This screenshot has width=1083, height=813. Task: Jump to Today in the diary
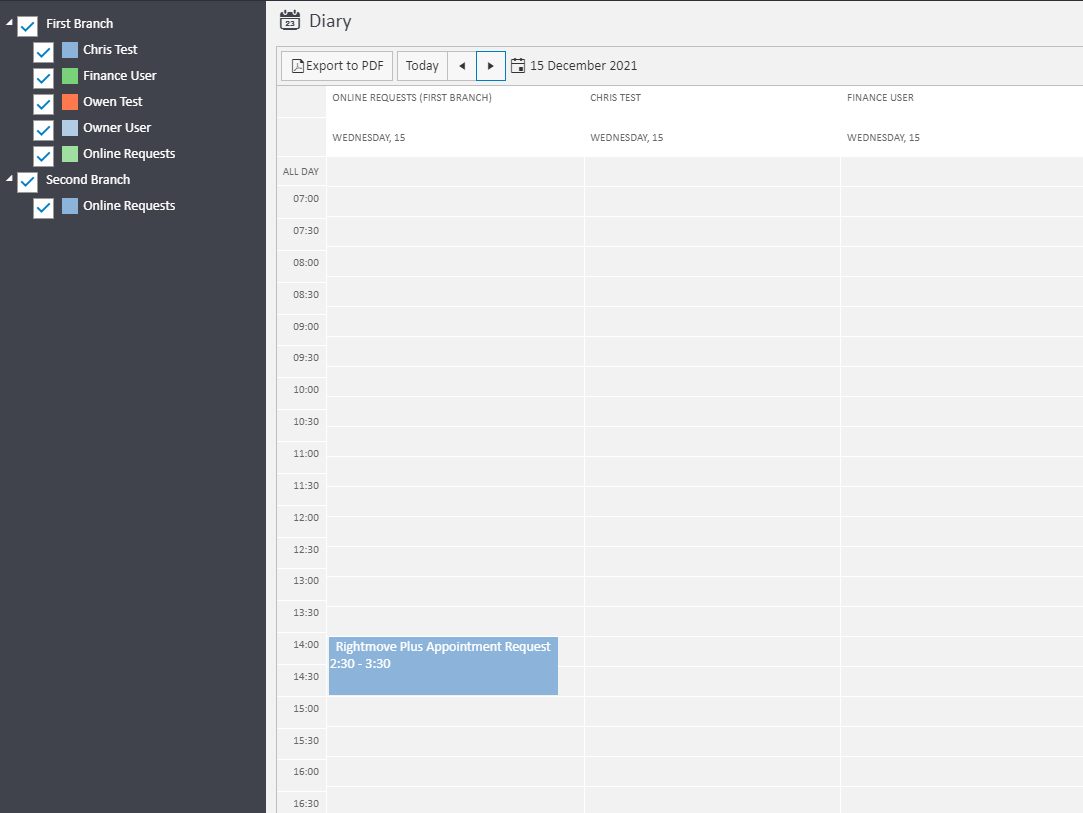point(422,66)
